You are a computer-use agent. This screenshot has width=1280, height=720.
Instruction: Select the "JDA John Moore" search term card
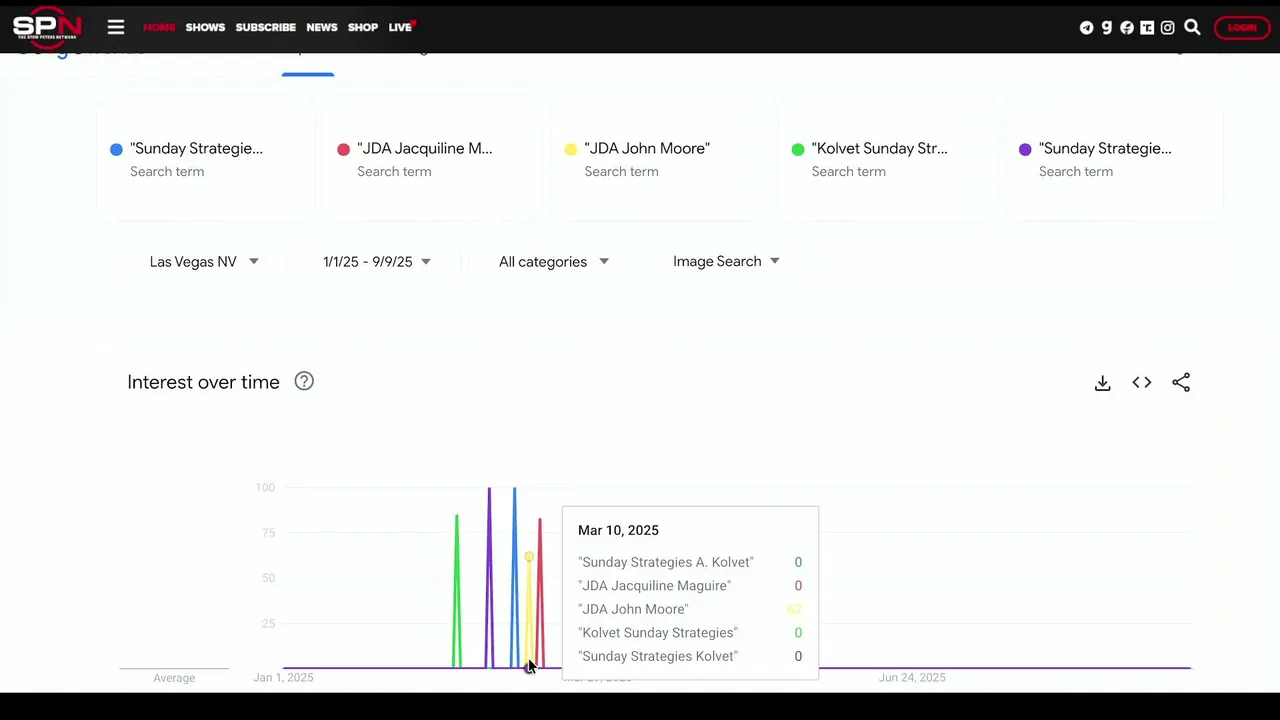pyautogui.click(x=660, y=159)
